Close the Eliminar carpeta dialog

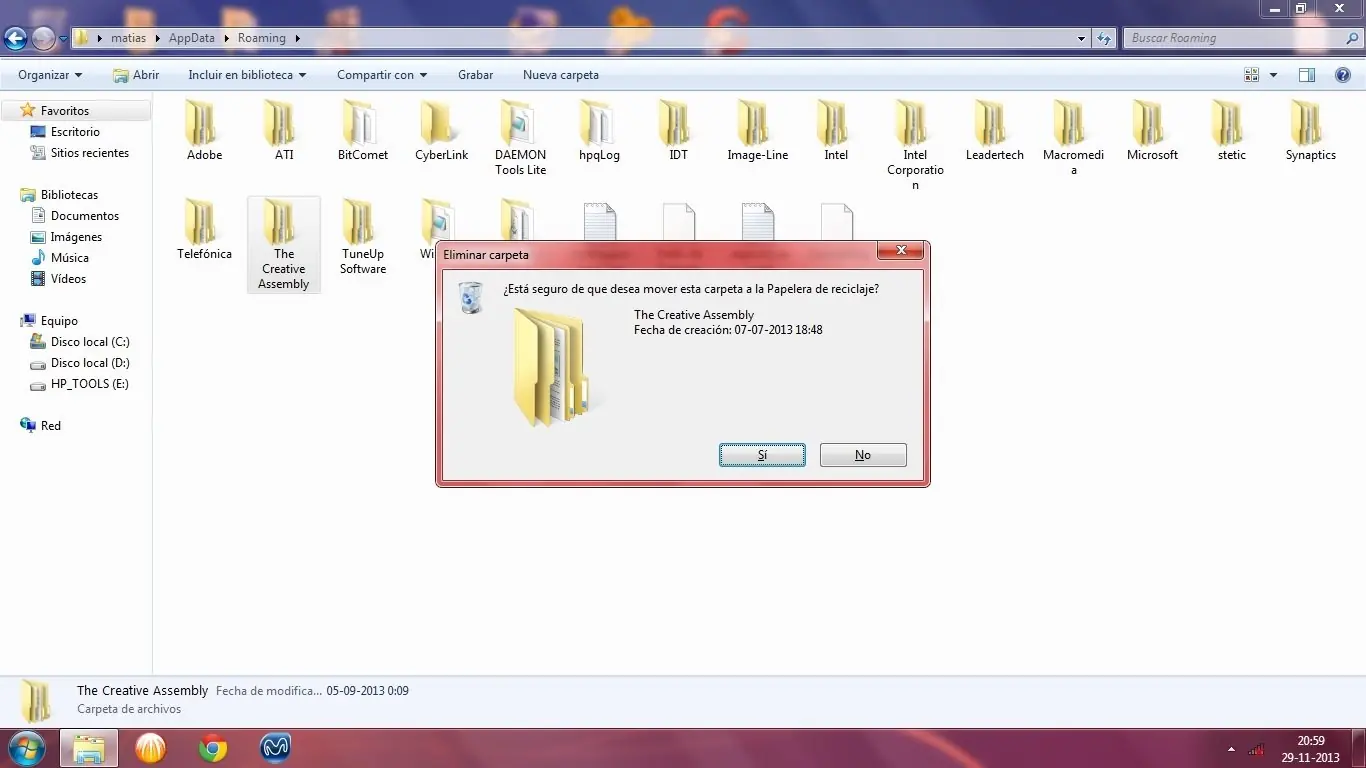pos(901,250)
